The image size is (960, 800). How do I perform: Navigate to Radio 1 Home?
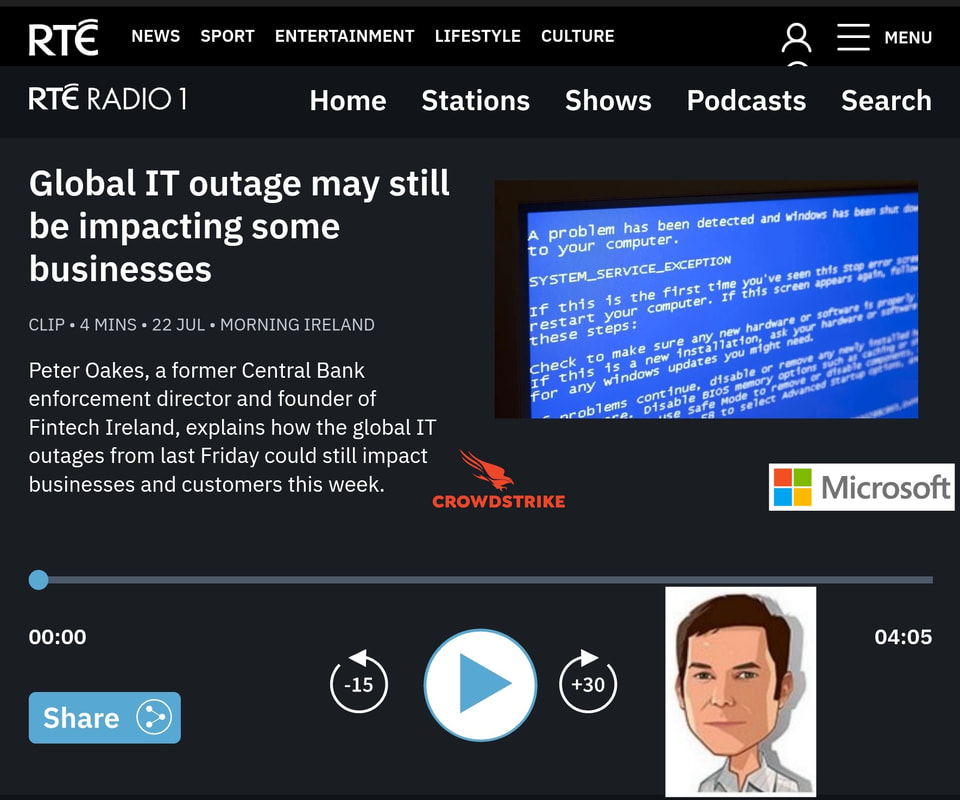[x=348, y=100]
